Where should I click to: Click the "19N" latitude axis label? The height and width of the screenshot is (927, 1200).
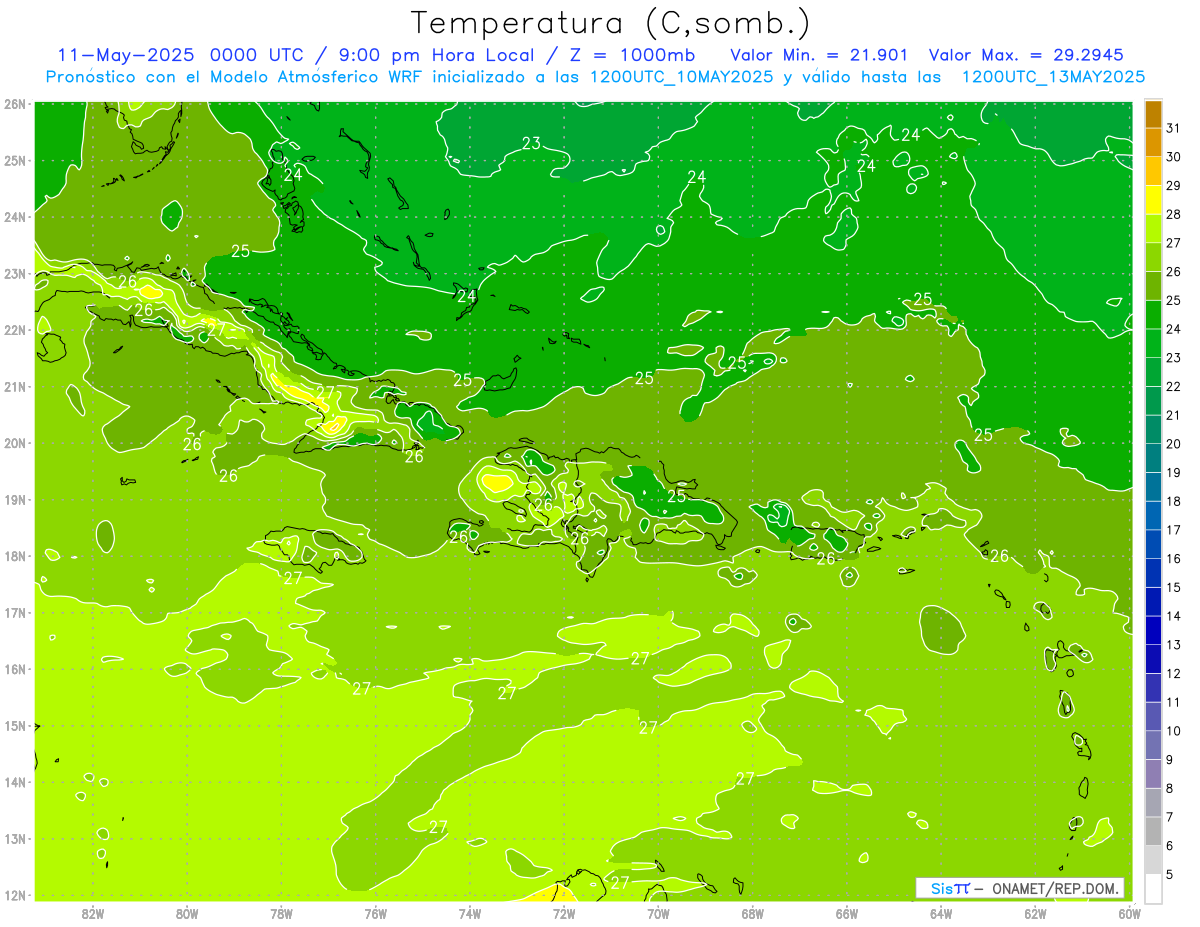15,500
